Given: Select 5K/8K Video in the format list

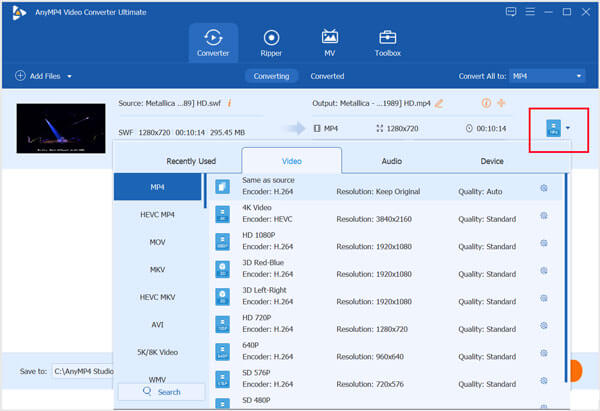Looking at the screenshot, I should (157, 352).
